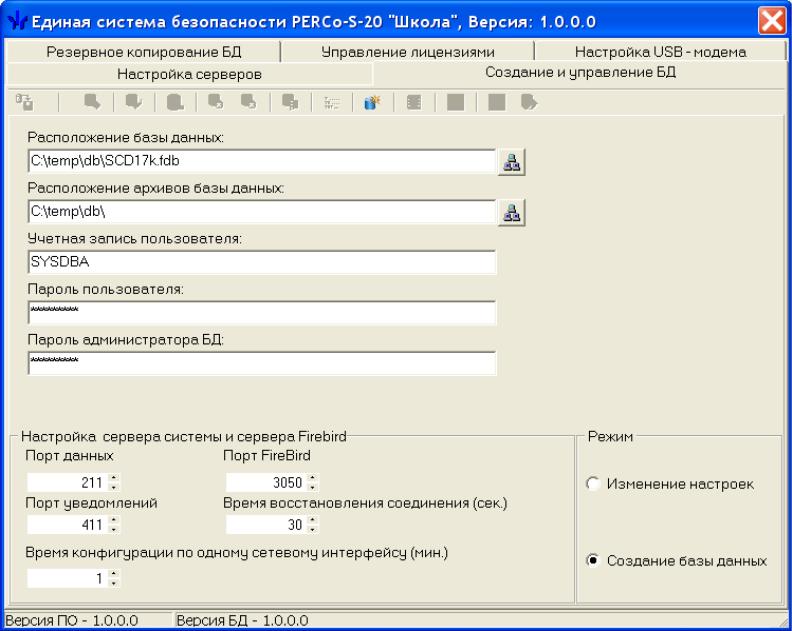The image size is (792, 631).
Task: Browse for database location file
Action: click(x=512, y=162)
